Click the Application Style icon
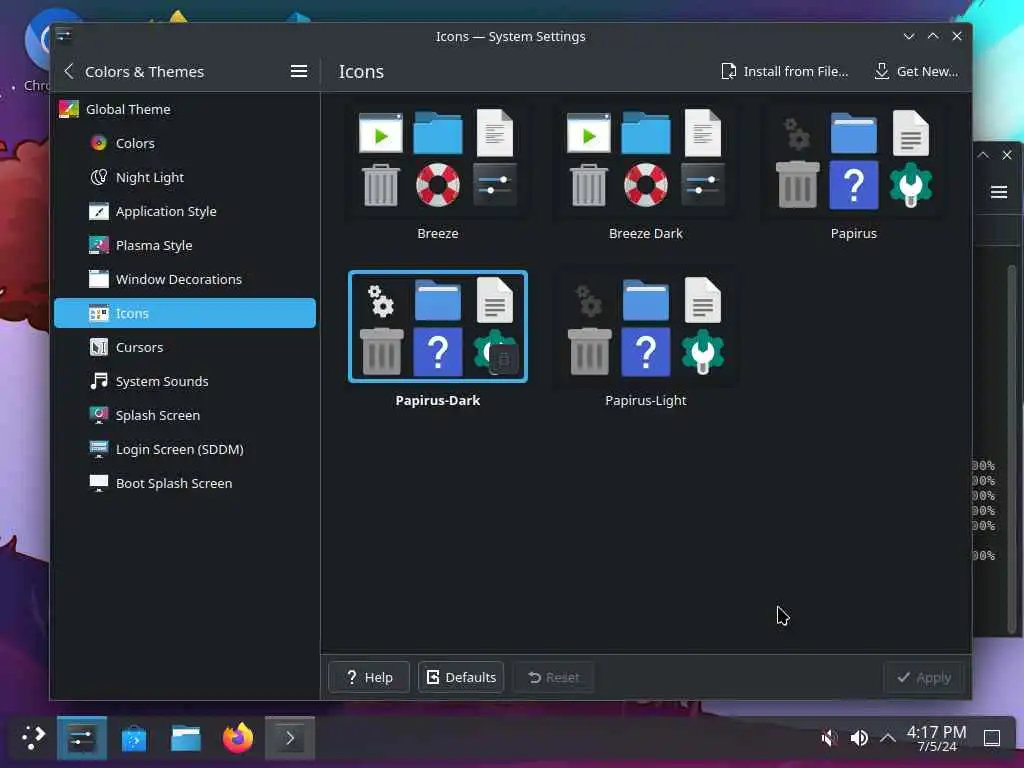 pyautogui.click(x=99, y=211)
